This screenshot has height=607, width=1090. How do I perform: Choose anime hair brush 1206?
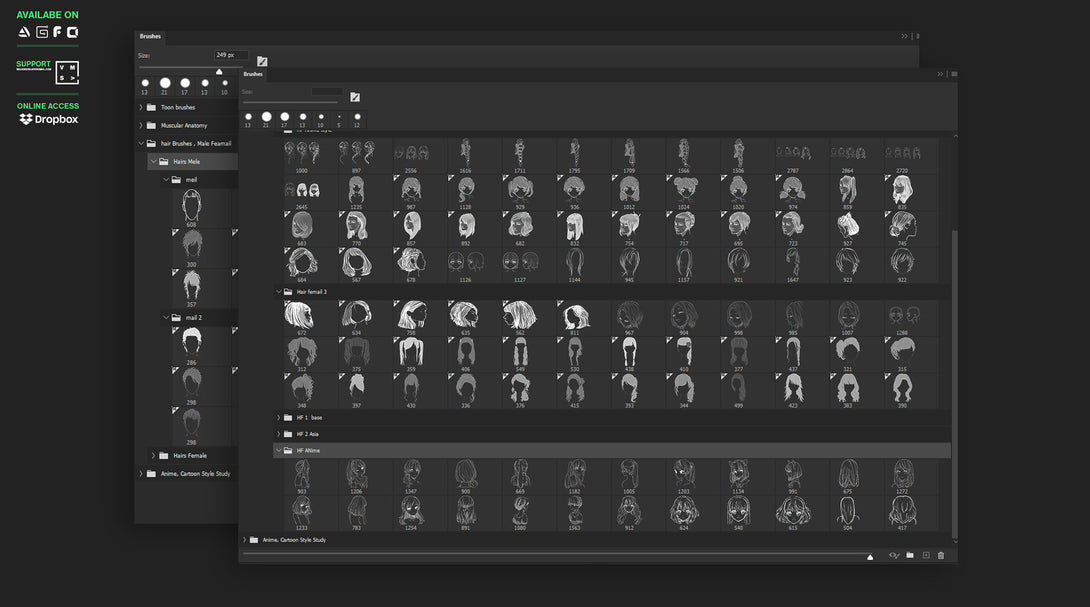tap(356, 476)
